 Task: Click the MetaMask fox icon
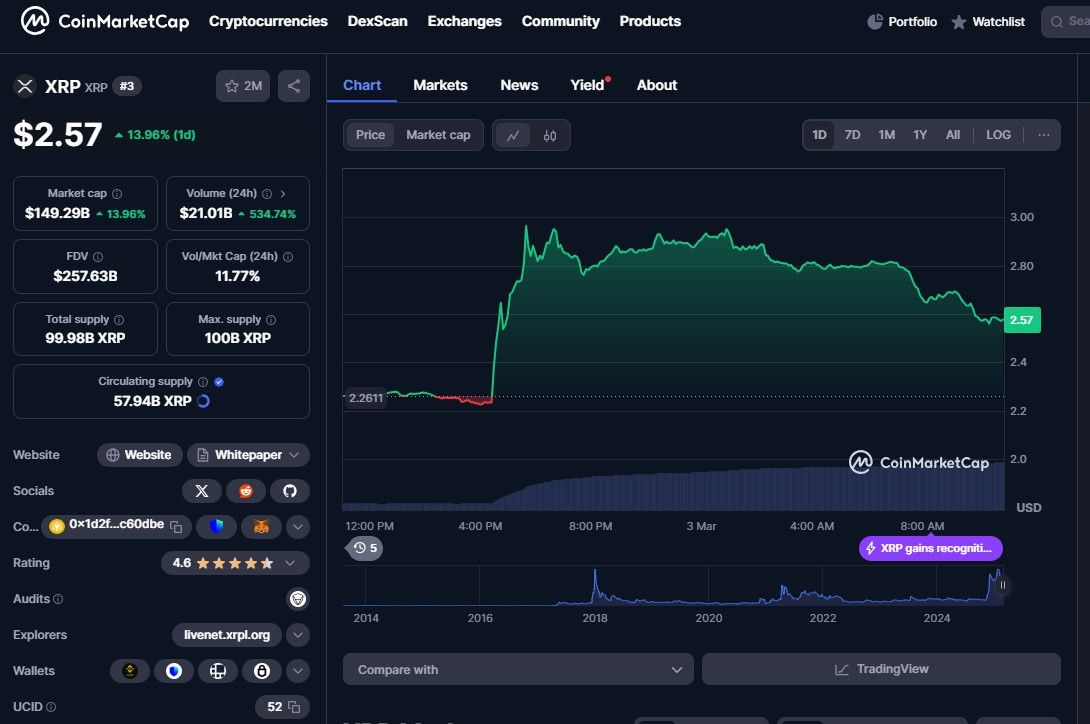(261, 527)
